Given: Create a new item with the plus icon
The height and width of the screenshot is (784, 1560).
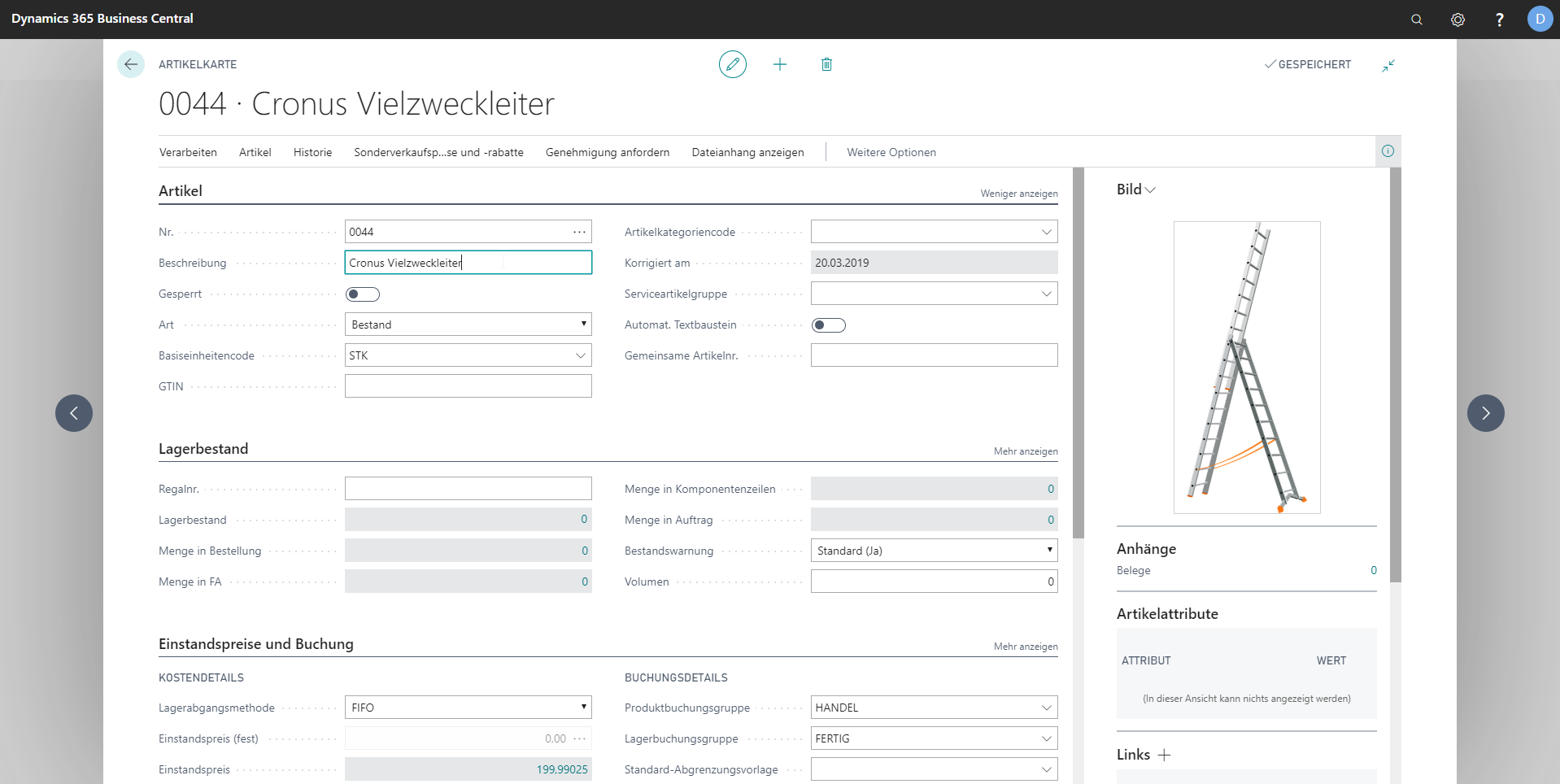Looking at the screenshot, I should click(780, 64).
